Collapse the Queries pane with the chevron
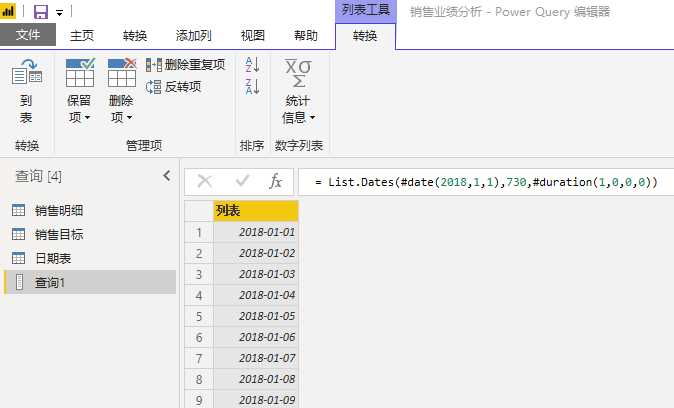The width and height of the screenshot is (674, 408). [167, 176]
